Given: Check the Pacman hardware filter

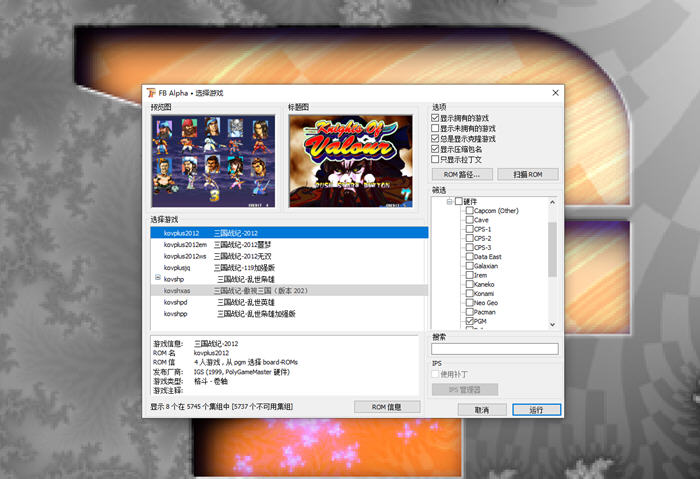Looking at the screenshot, I should pyautogui.click(x=469, y=312).
